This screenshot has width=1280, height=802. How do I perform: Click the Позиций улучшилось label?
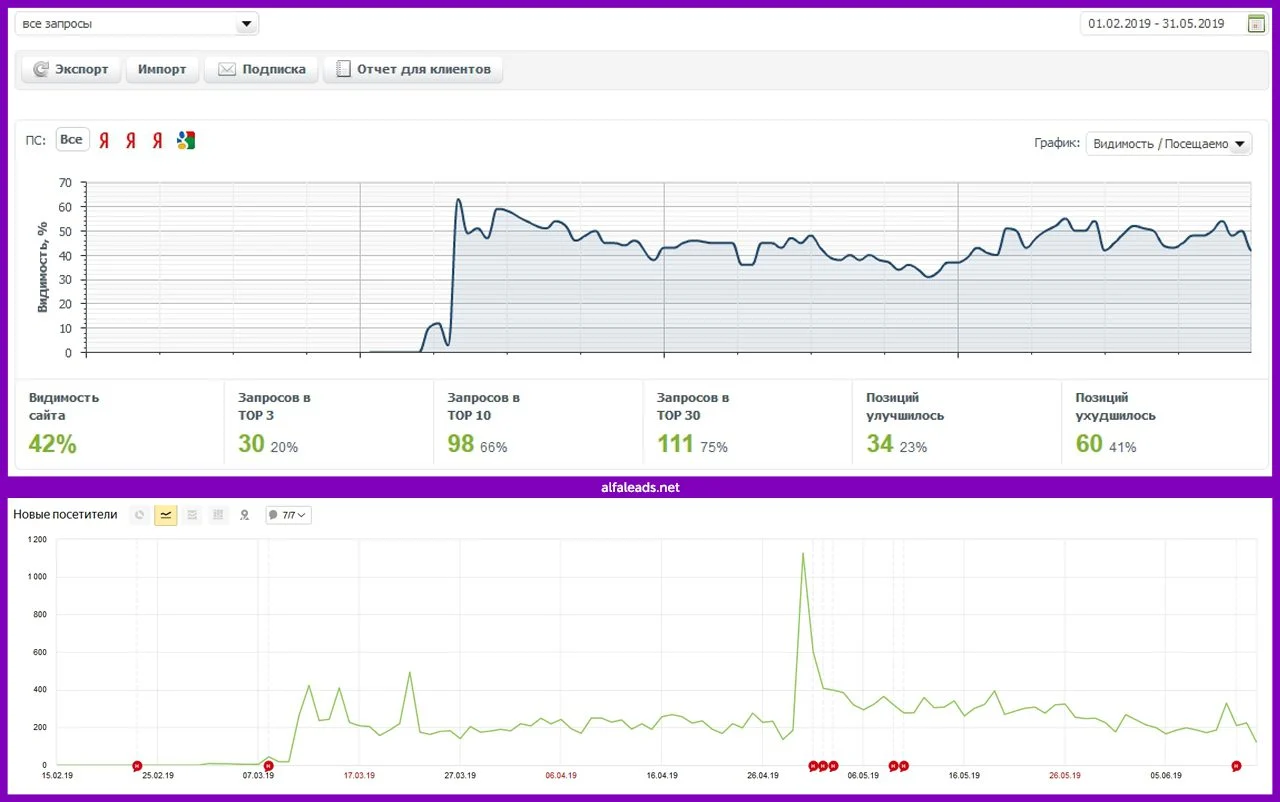[x=905, y=406]
